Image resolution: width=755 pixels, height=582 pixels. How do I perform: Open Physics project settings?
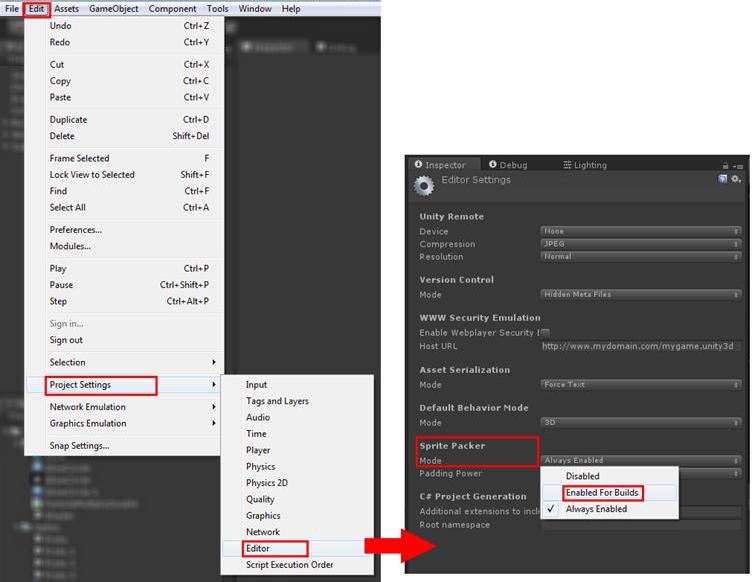coord(297,466)
